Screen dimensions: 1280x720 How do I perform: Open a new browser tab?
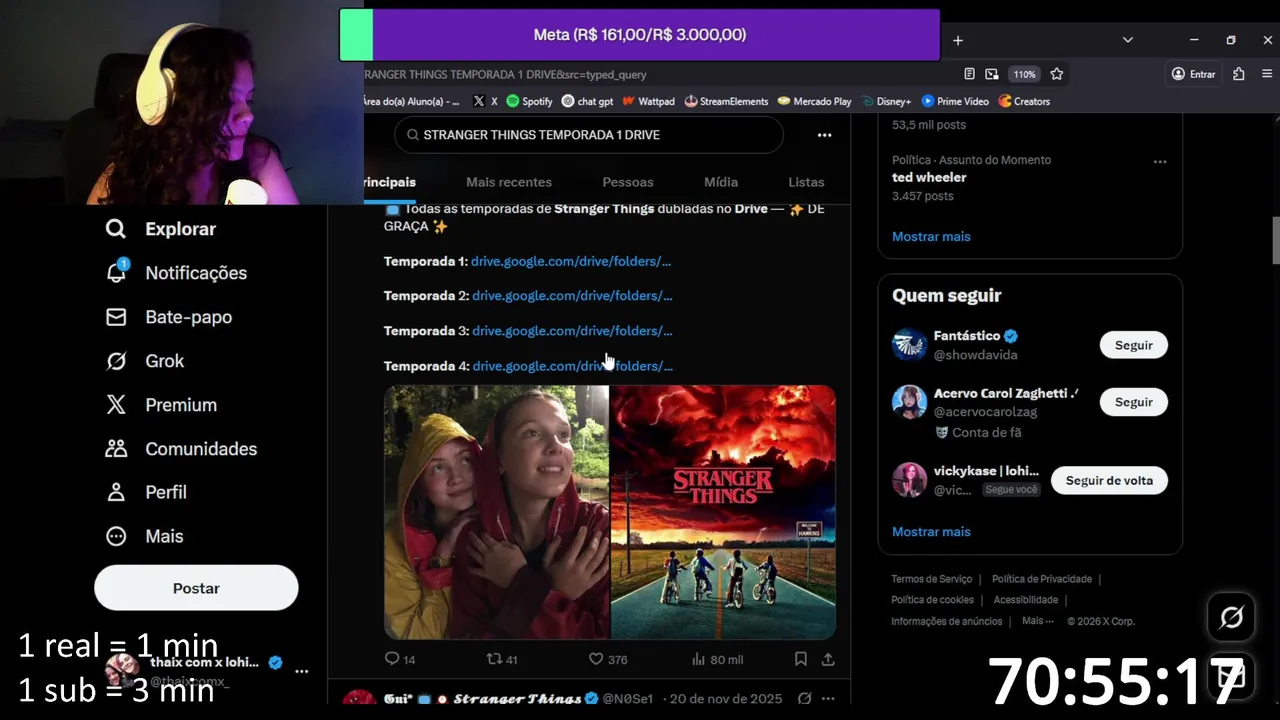coord(957,40)
